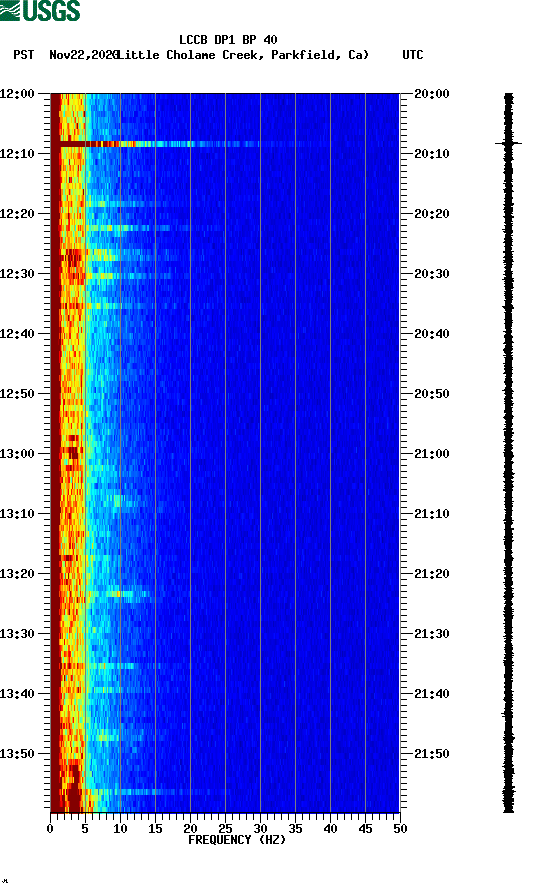Click the 15 Hz frequency tick label
The height and width of the screenshot is (892, 552).
tap(155, 829)
